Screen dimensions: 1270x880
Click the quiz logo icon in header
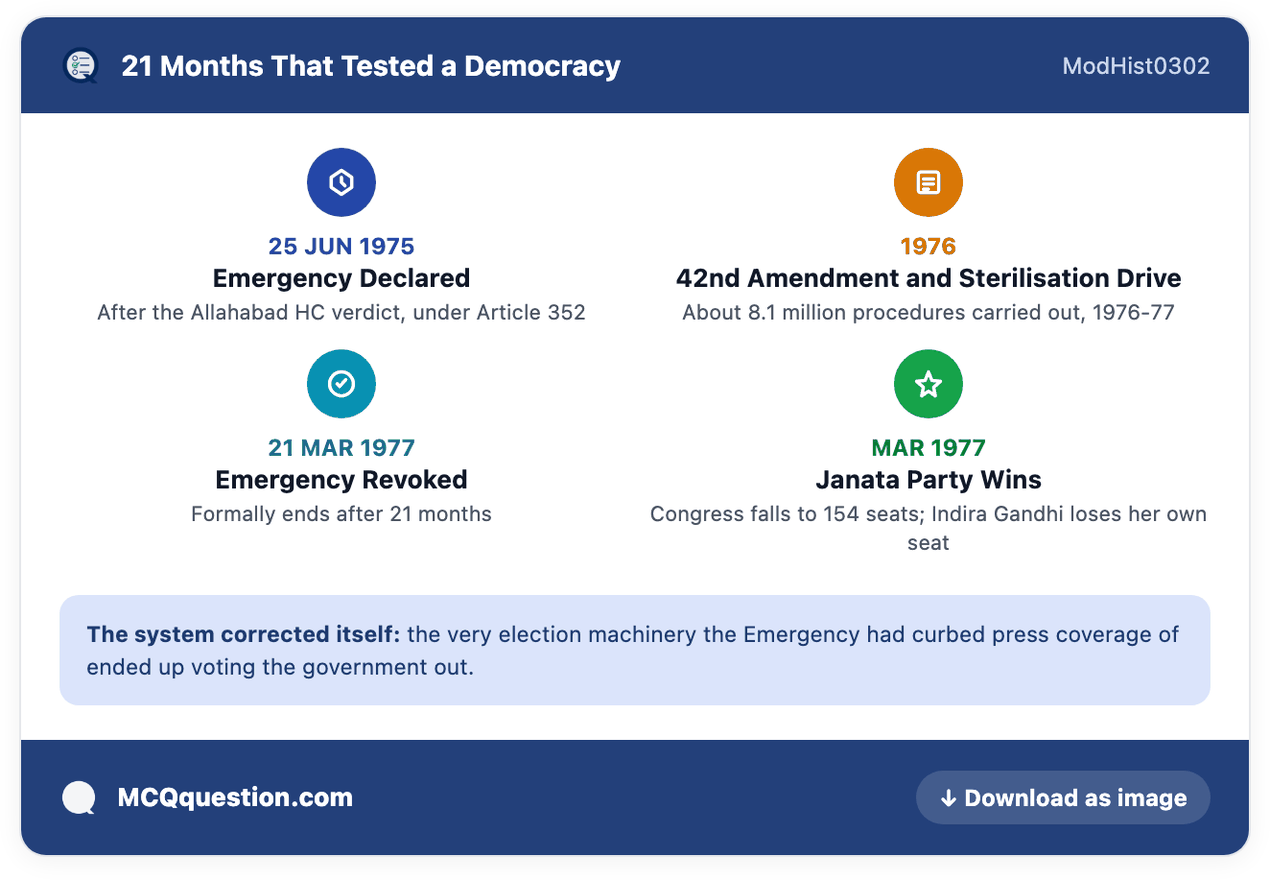click(x=80, y=66)
